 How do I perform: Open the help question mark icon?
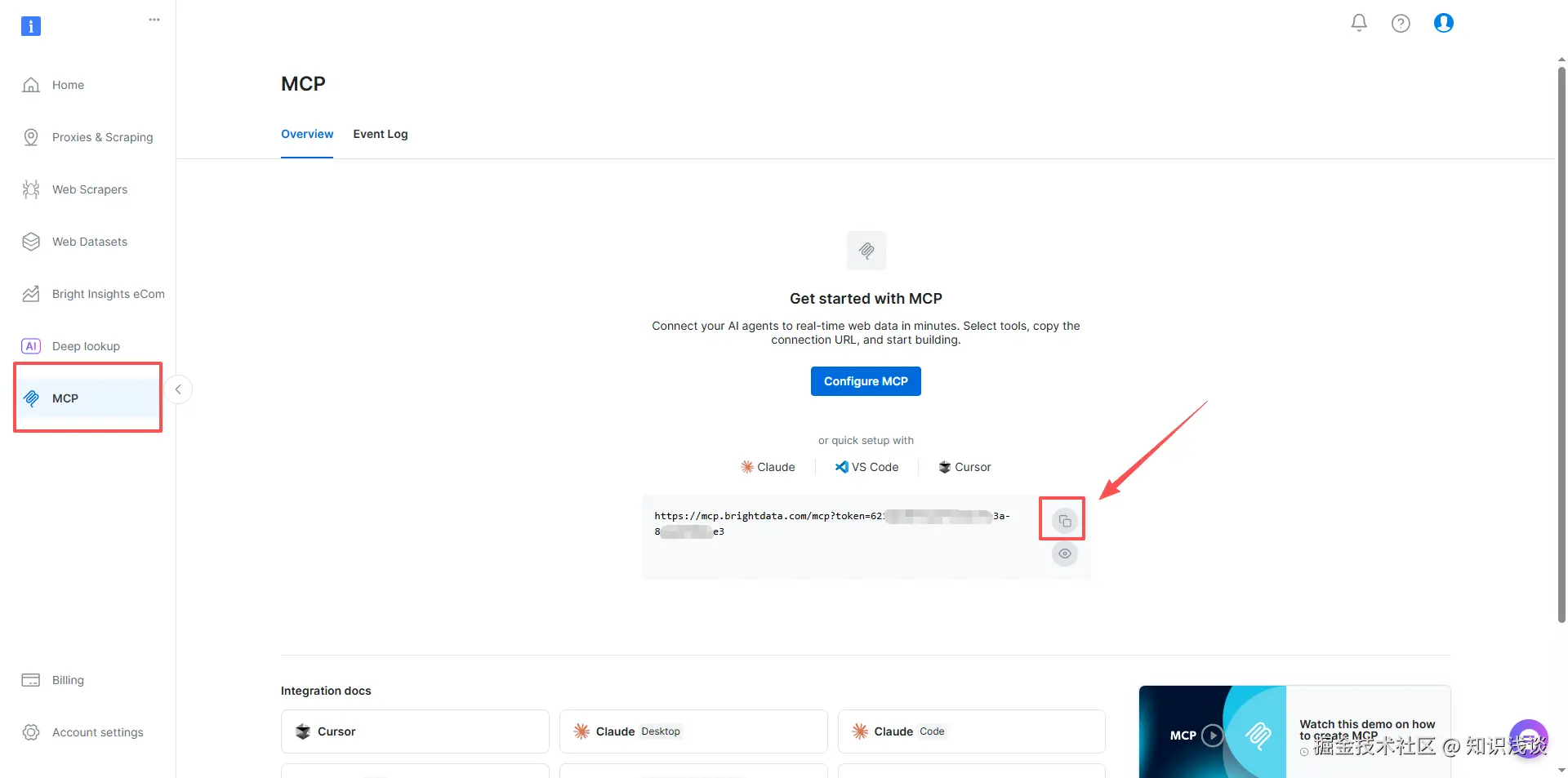1401,24
